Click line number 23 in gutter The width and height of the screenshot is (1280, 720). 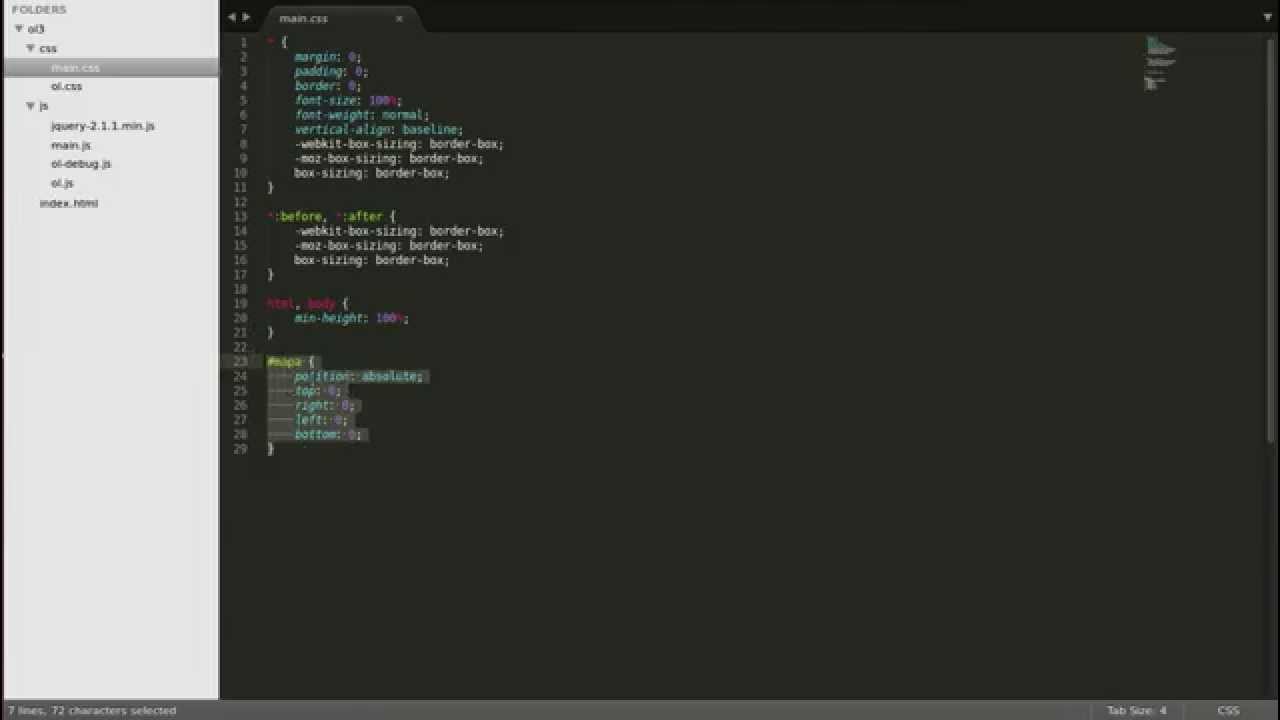tap(240, 362)
